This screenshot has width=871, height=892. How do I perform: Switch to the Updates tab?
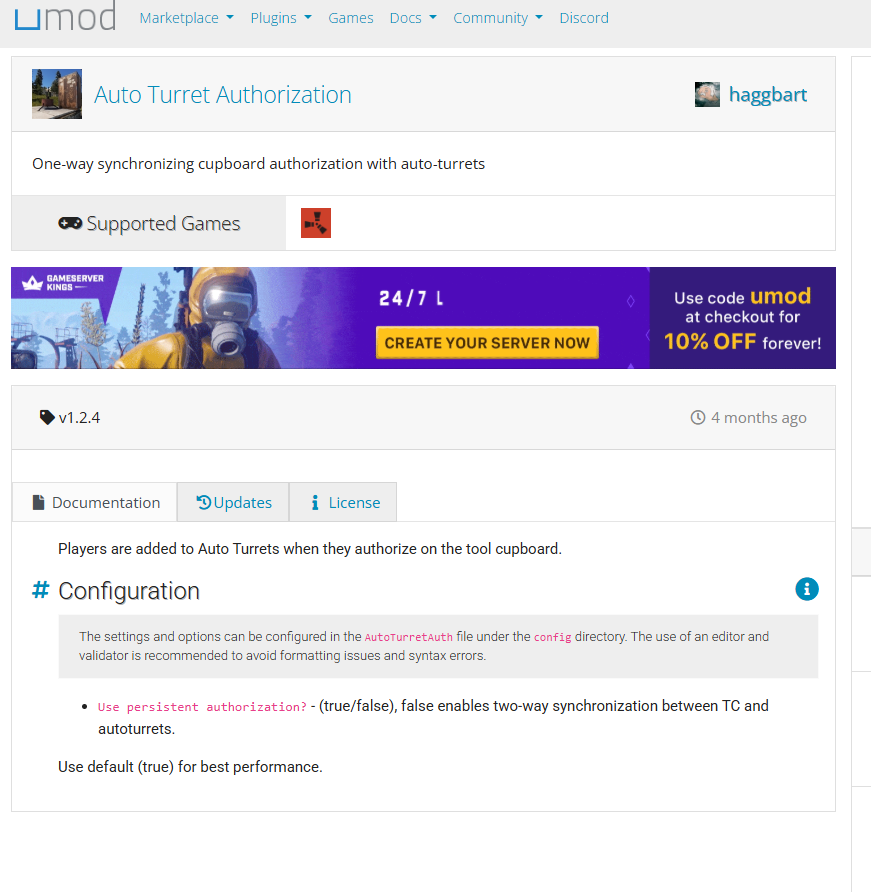coord(233,502)
